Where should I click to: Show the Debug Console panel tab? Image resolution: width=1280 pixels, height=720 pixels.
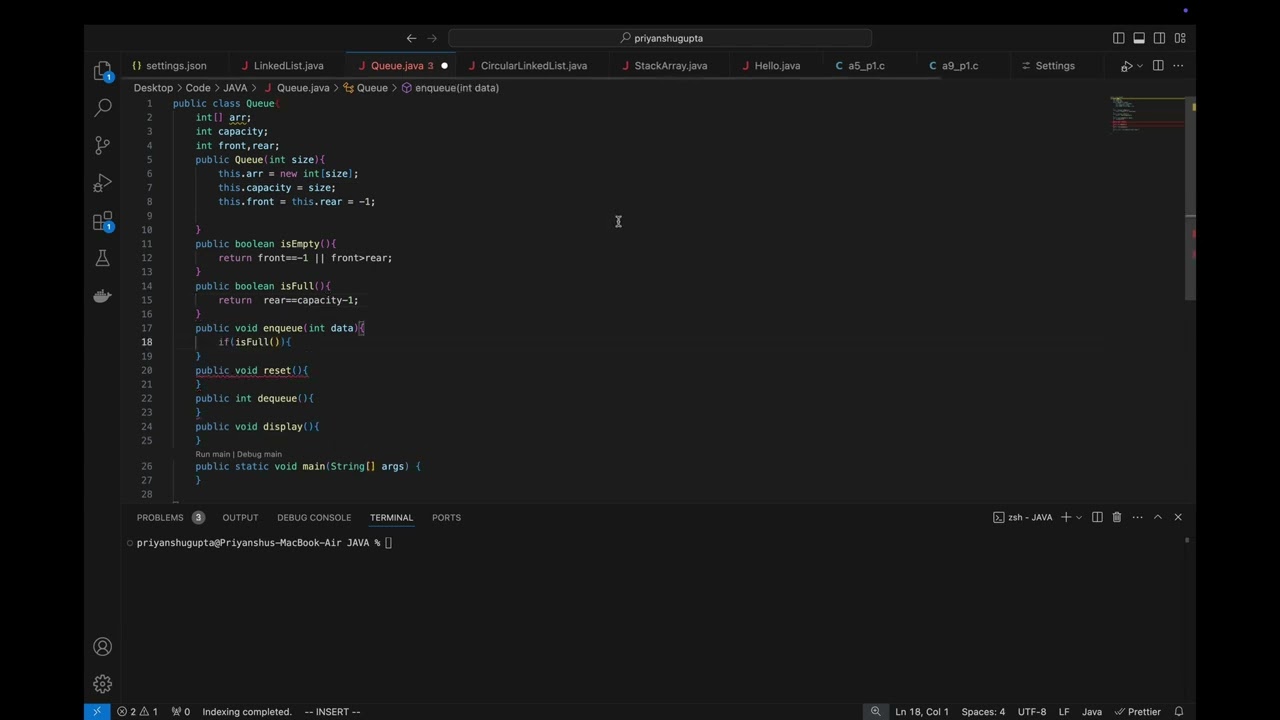click(x=314, y=517)
